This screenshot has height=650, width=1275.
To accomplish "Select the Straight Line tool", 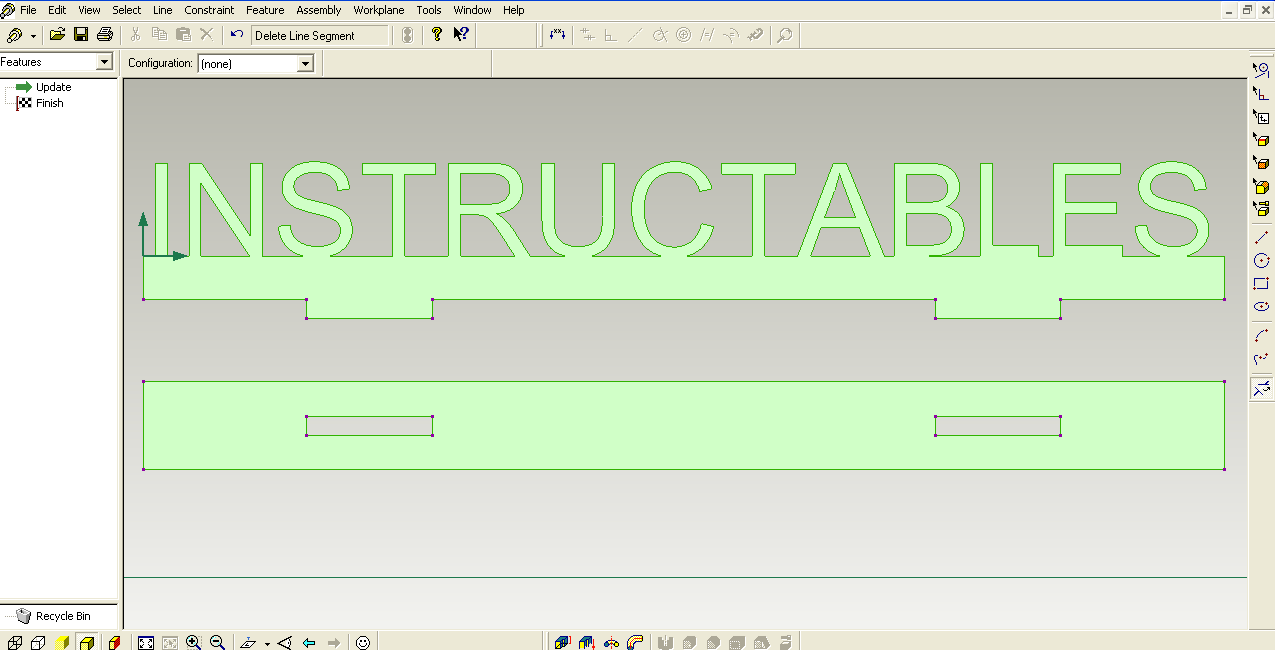I will click(1261, 237).
